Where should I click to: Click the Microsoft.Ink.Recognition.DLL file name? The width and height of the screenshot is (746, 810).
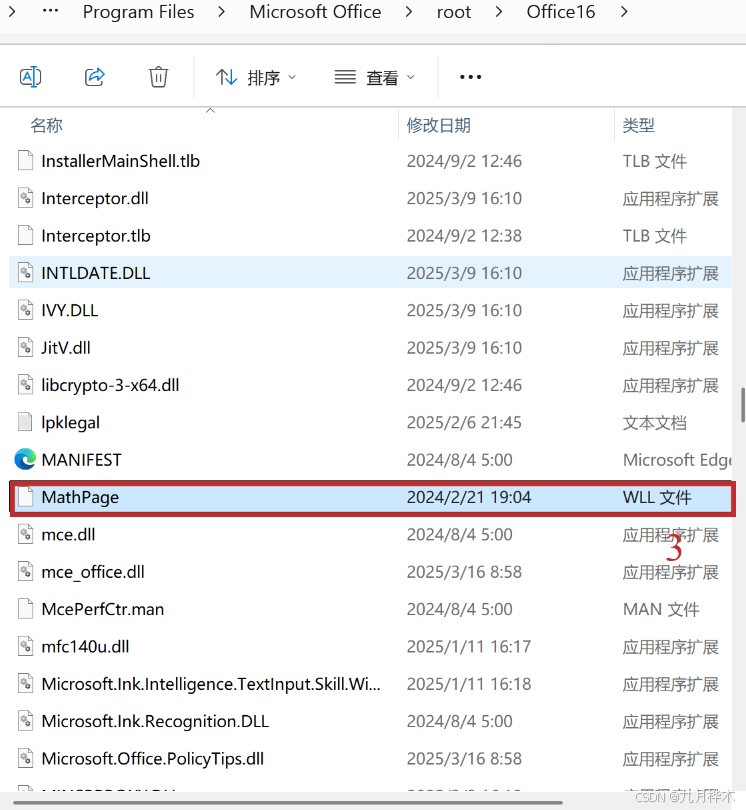[155, 721]
